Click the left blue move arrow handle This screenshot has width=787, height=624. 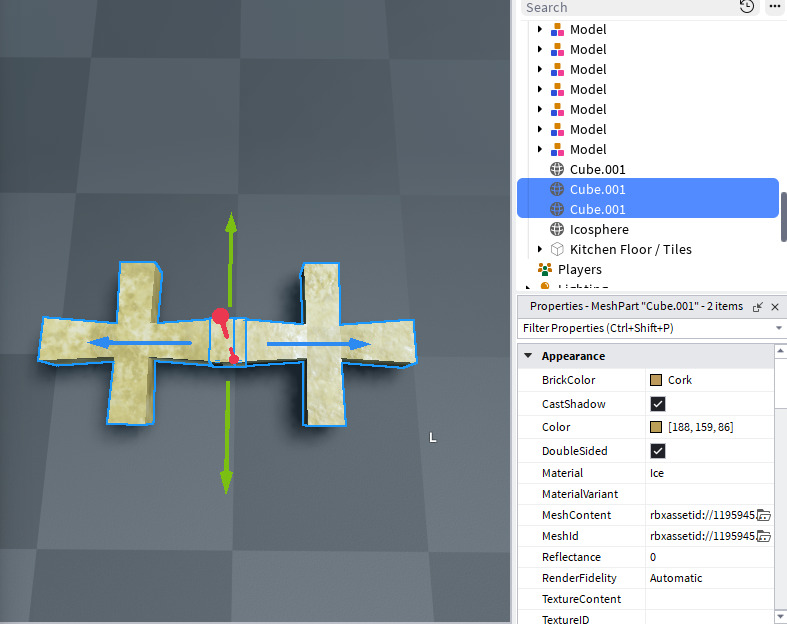point(140,343)
